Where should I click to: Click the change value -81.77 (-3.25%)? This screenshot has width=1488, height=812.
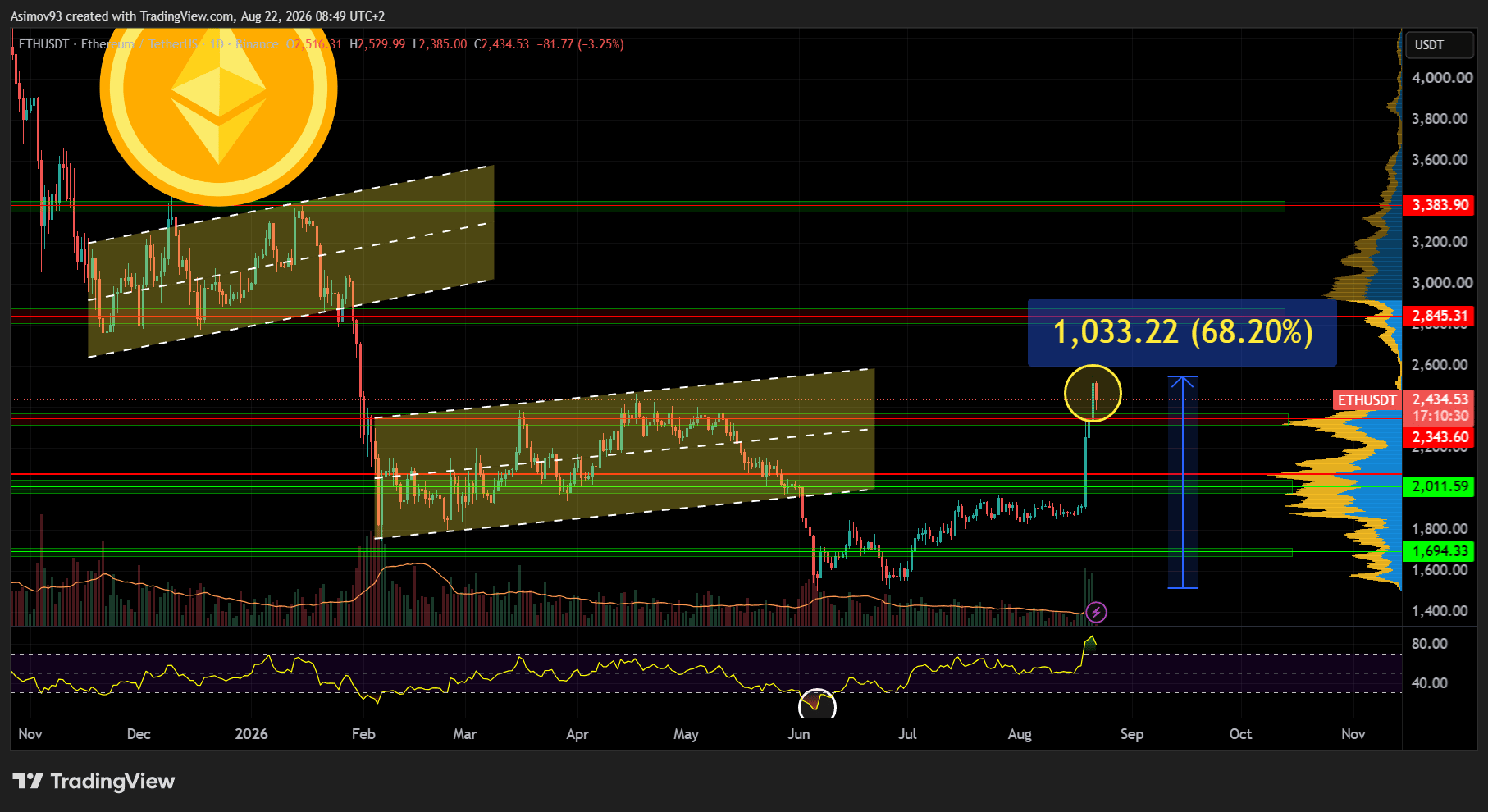point(581,44)
